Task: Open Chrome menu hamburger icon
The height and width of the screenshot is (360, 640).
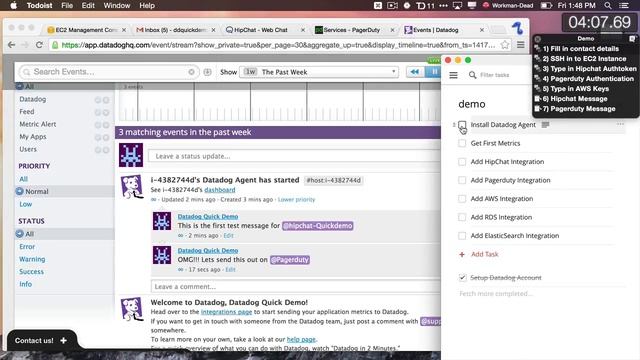Action: (521, 44)
